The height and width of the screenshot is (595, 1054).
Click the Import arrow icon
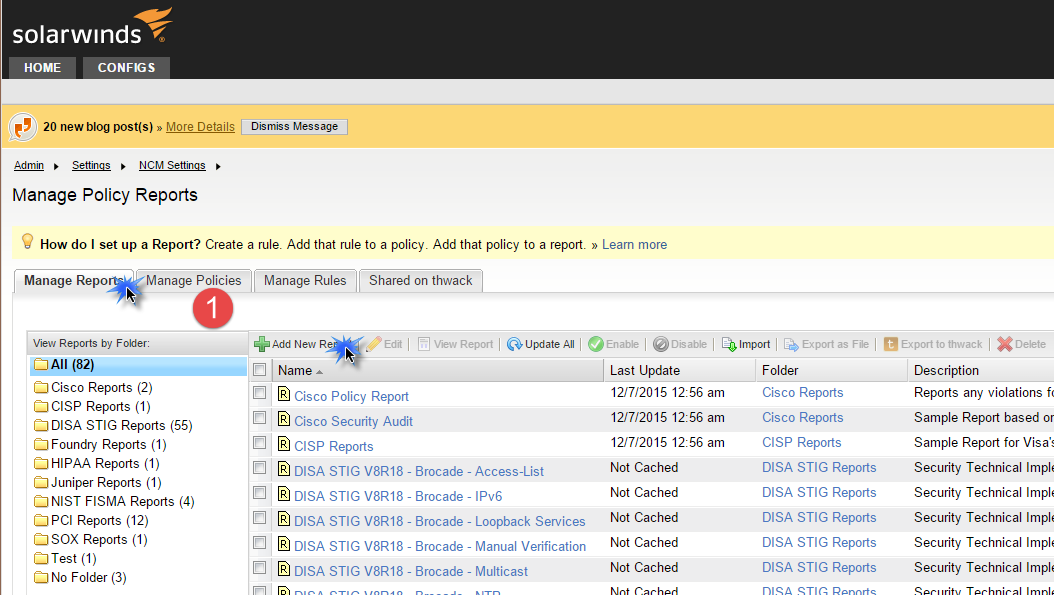tap(729, 344)
